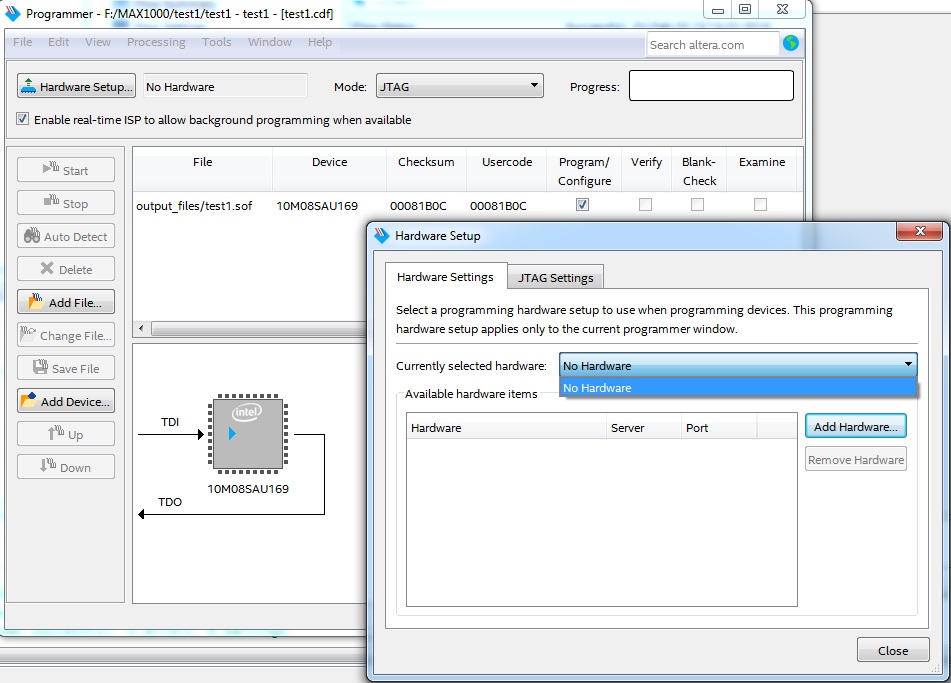The width and height of the screenshot is (951, 683).
Task: Click Add Hardware button
Action: click(x=855, y=426)
